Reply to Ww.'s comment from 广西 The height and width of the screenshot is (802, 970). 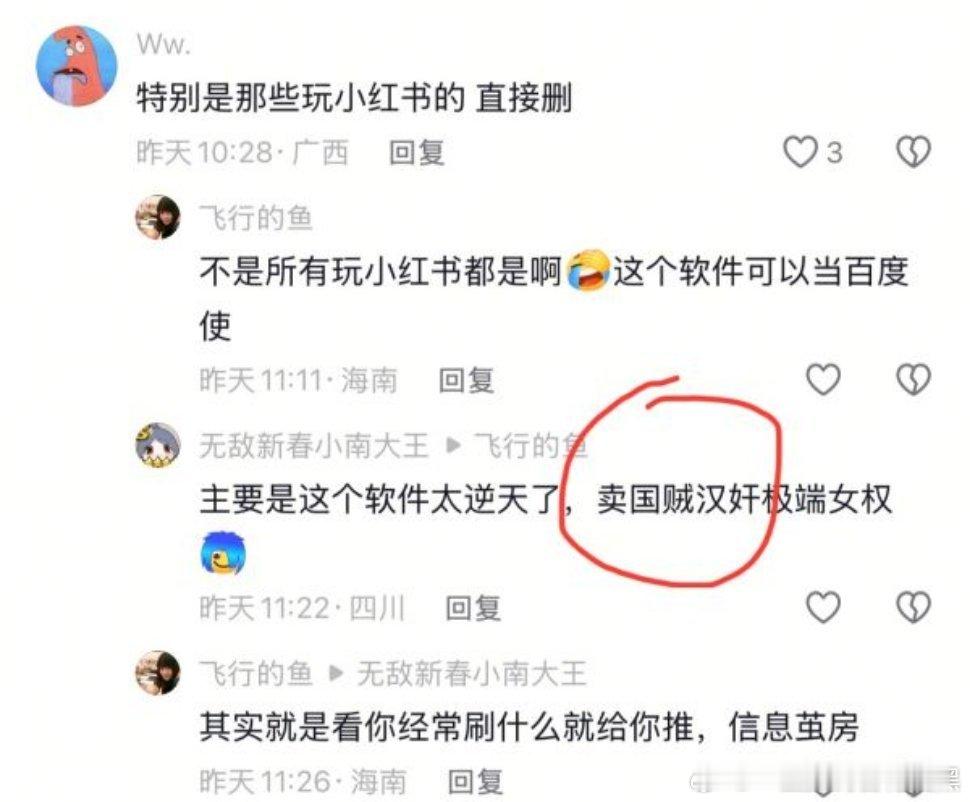tap(416, 152)
